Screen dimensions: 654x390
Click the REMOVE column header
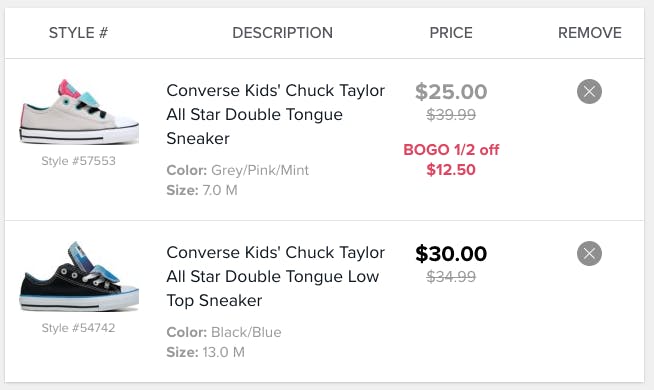click(x=590, y=33)
